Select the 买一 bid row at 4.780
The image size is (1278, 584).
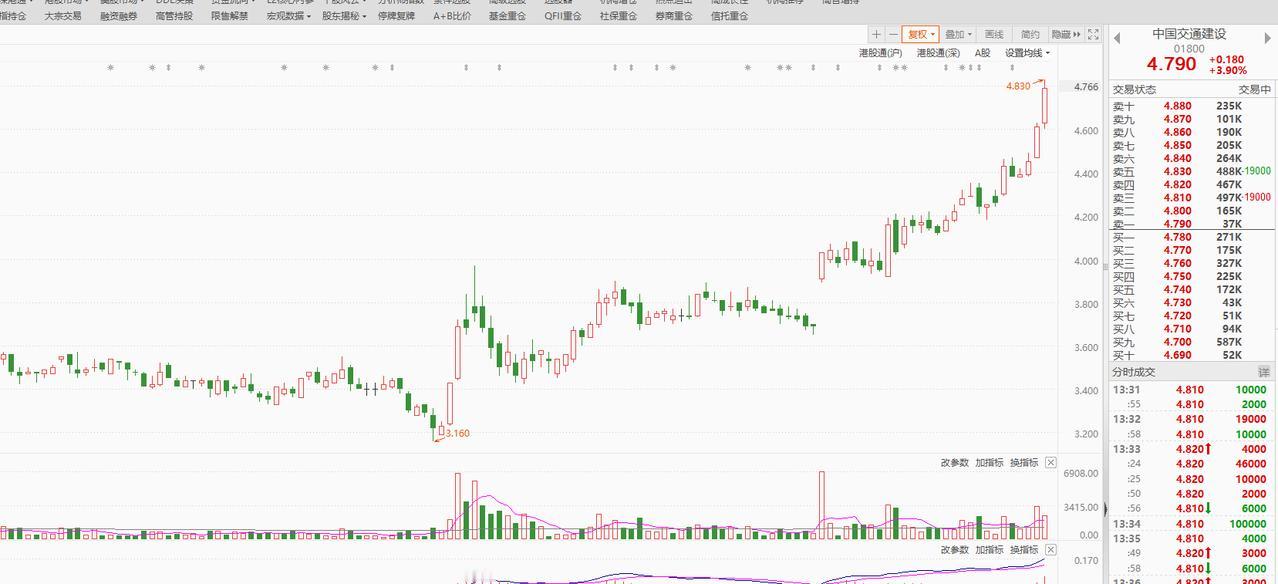point(1191,238)
